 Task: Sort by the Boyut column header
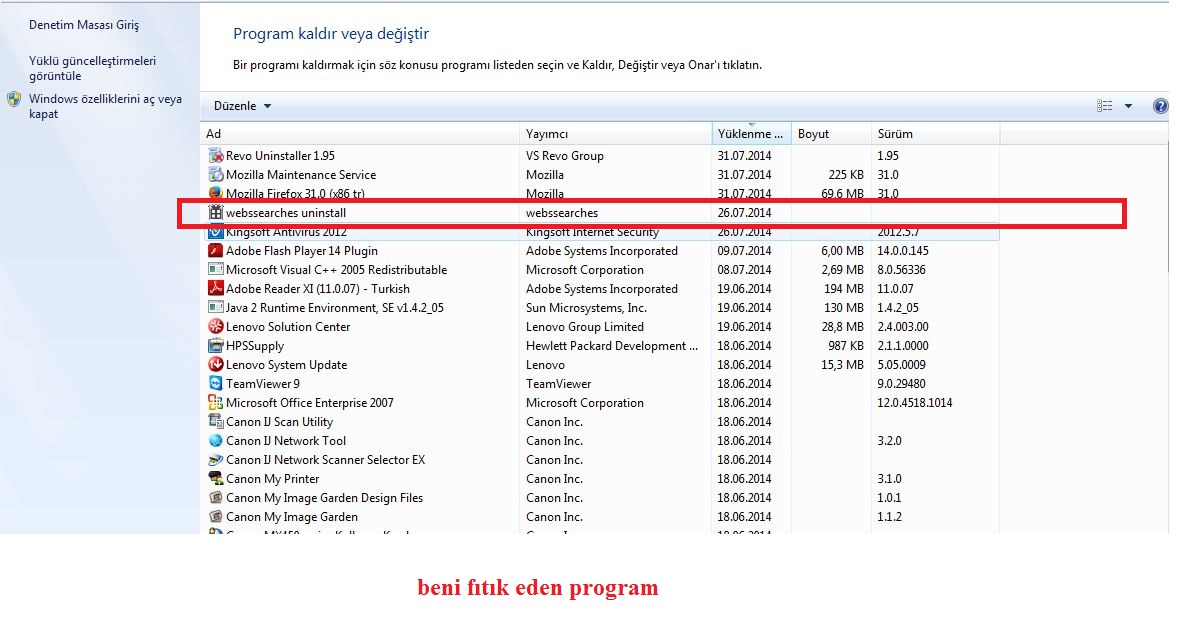coord(832,134)
